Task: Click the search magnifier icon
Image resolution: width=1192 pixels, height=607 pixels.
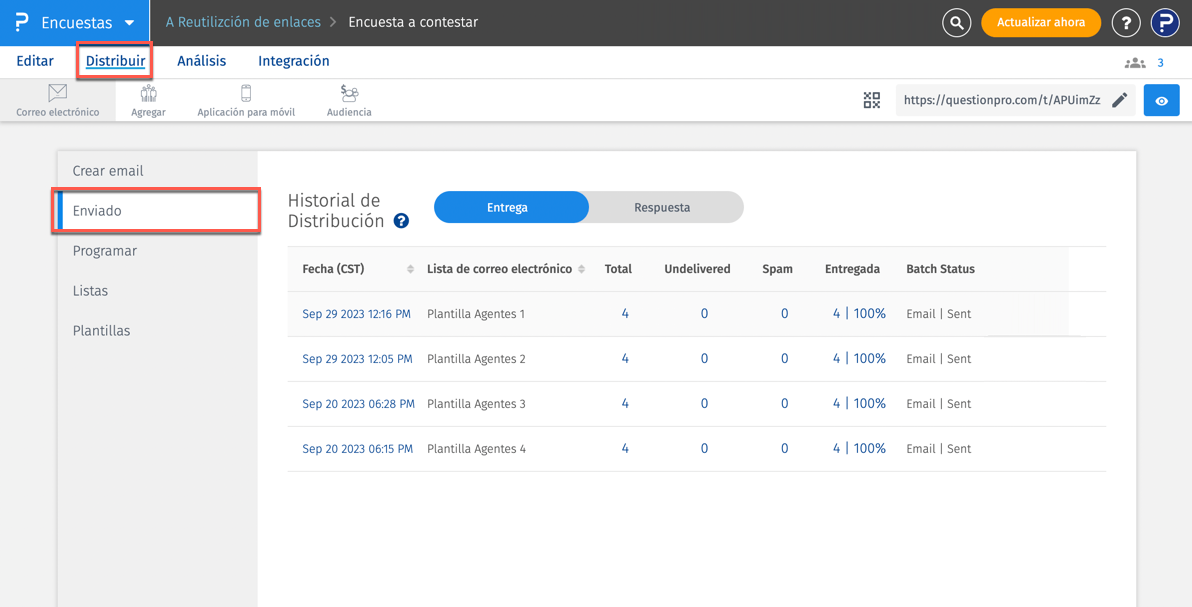Action: point(956,22)
